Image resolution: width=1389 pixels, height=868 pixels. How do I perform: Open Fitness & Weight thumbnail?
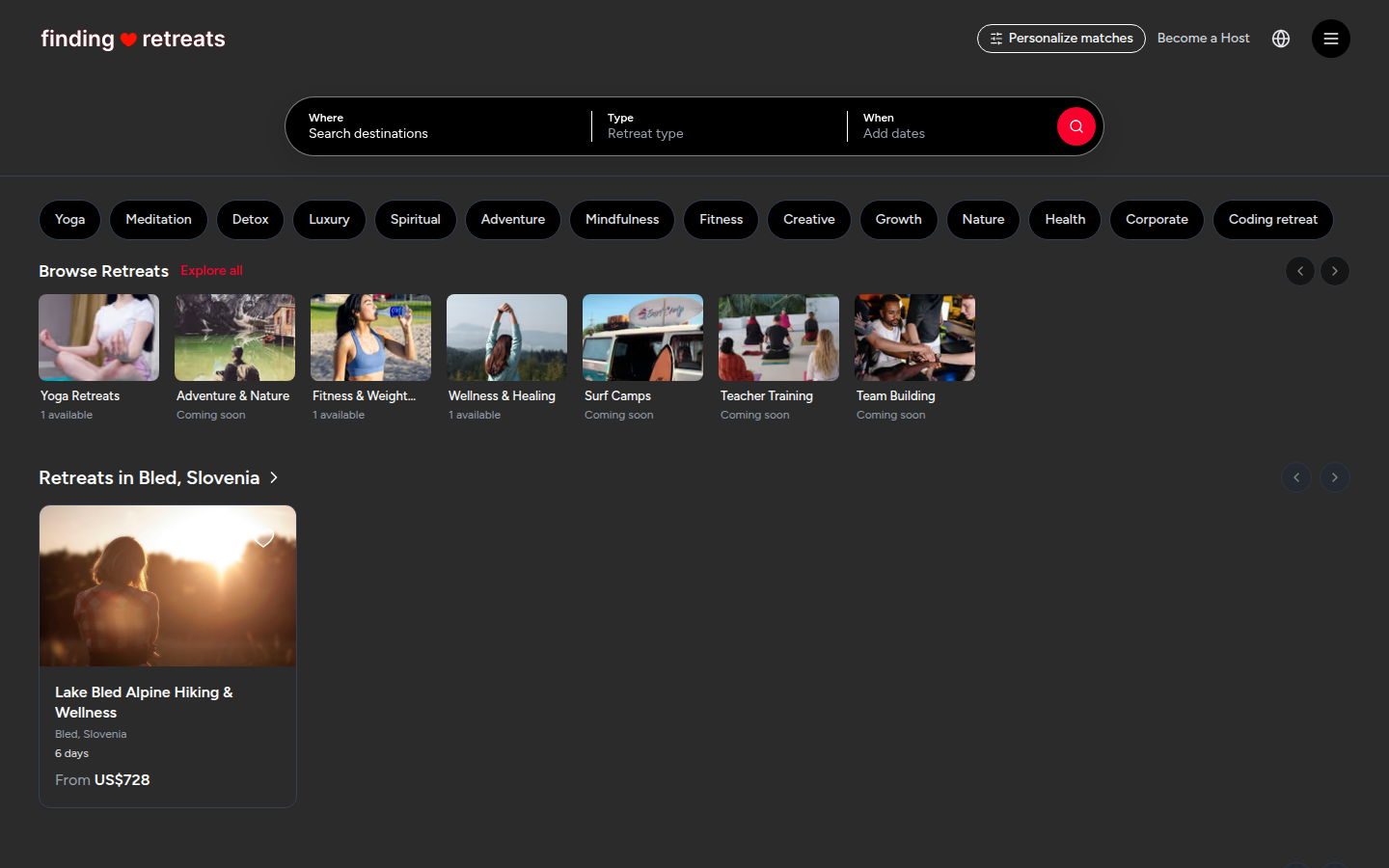(370, 338)
